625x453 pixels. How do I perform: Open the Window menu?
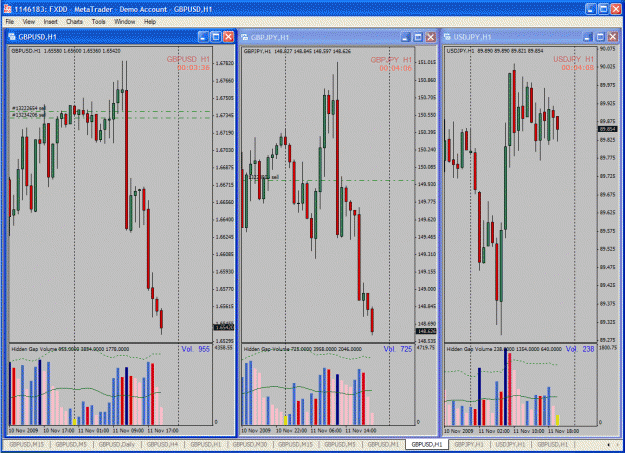[x=125, y=22]
